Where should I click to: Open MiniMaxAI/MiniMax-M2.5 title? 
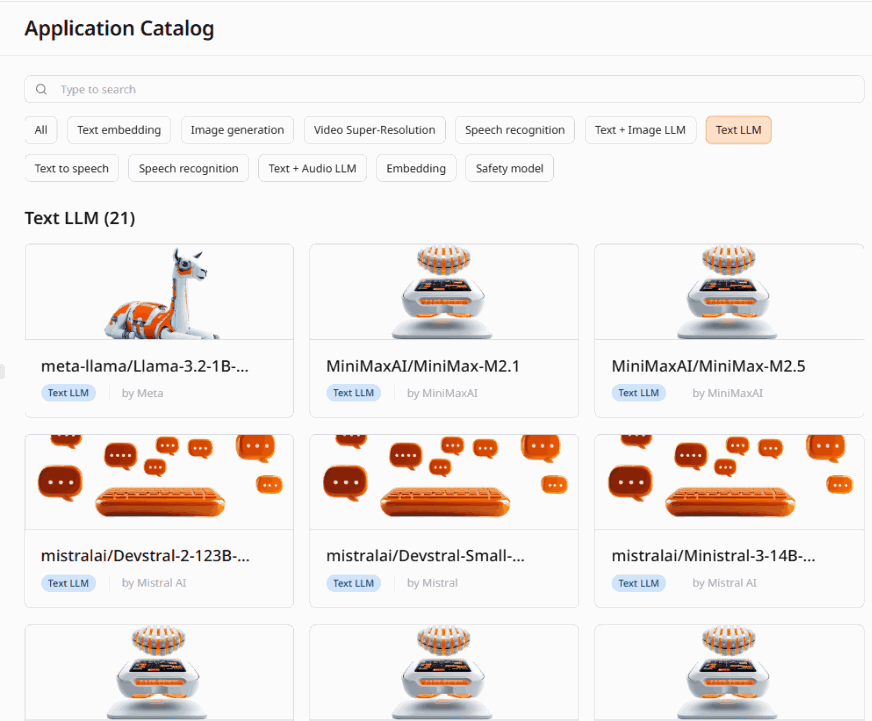[708, 366]
